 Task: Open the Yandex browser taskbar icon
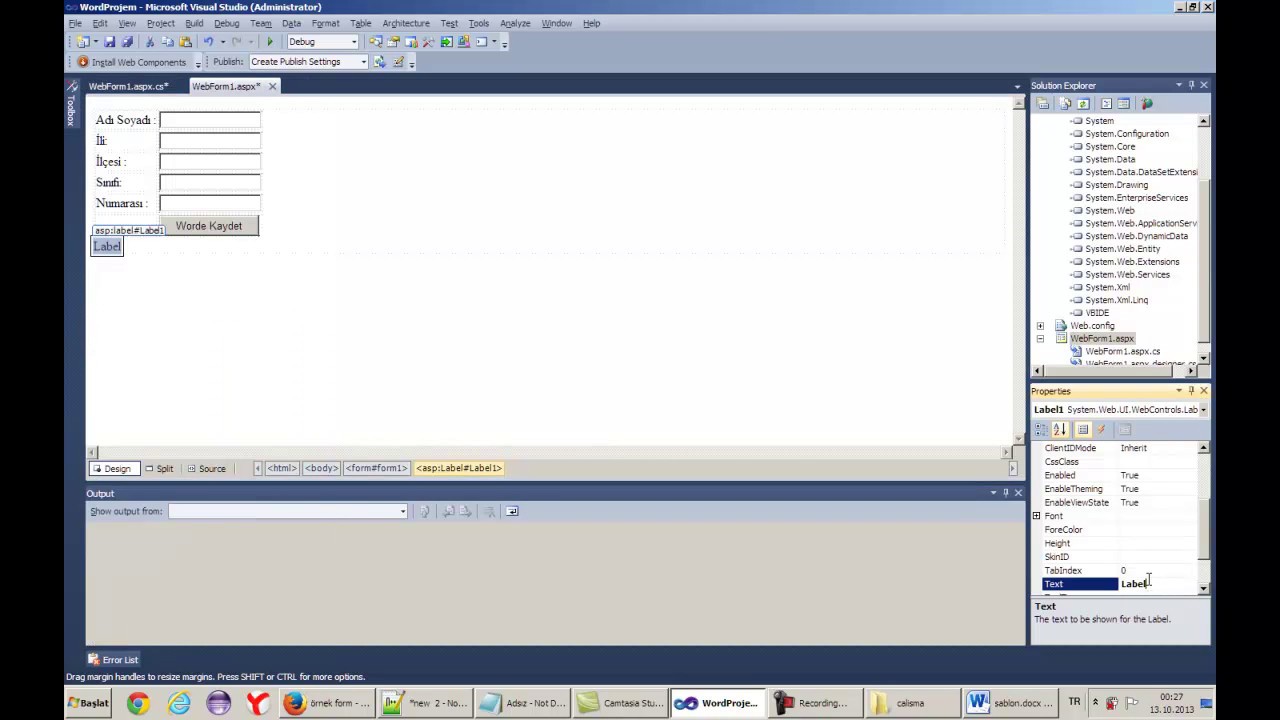[x=258, y=703]
